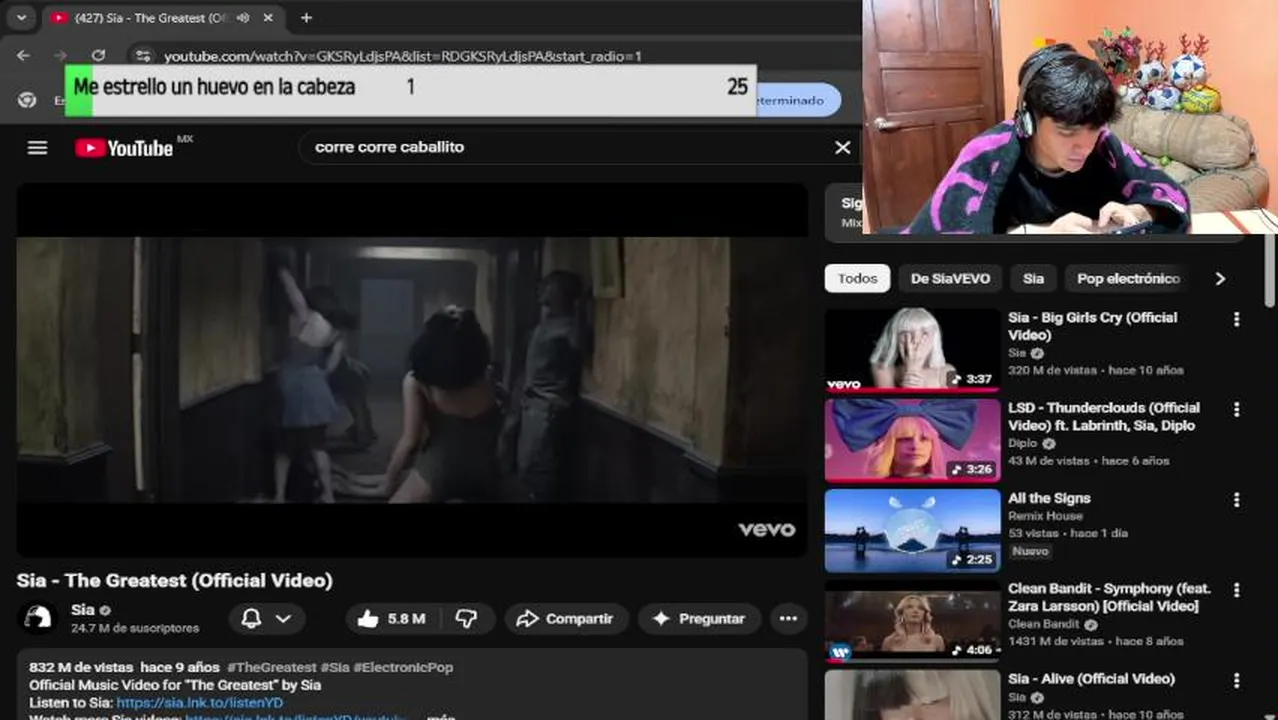Open options menu for All the Signs
1278x720 pixels.
pyautogui.click(x=1237, y=500)
